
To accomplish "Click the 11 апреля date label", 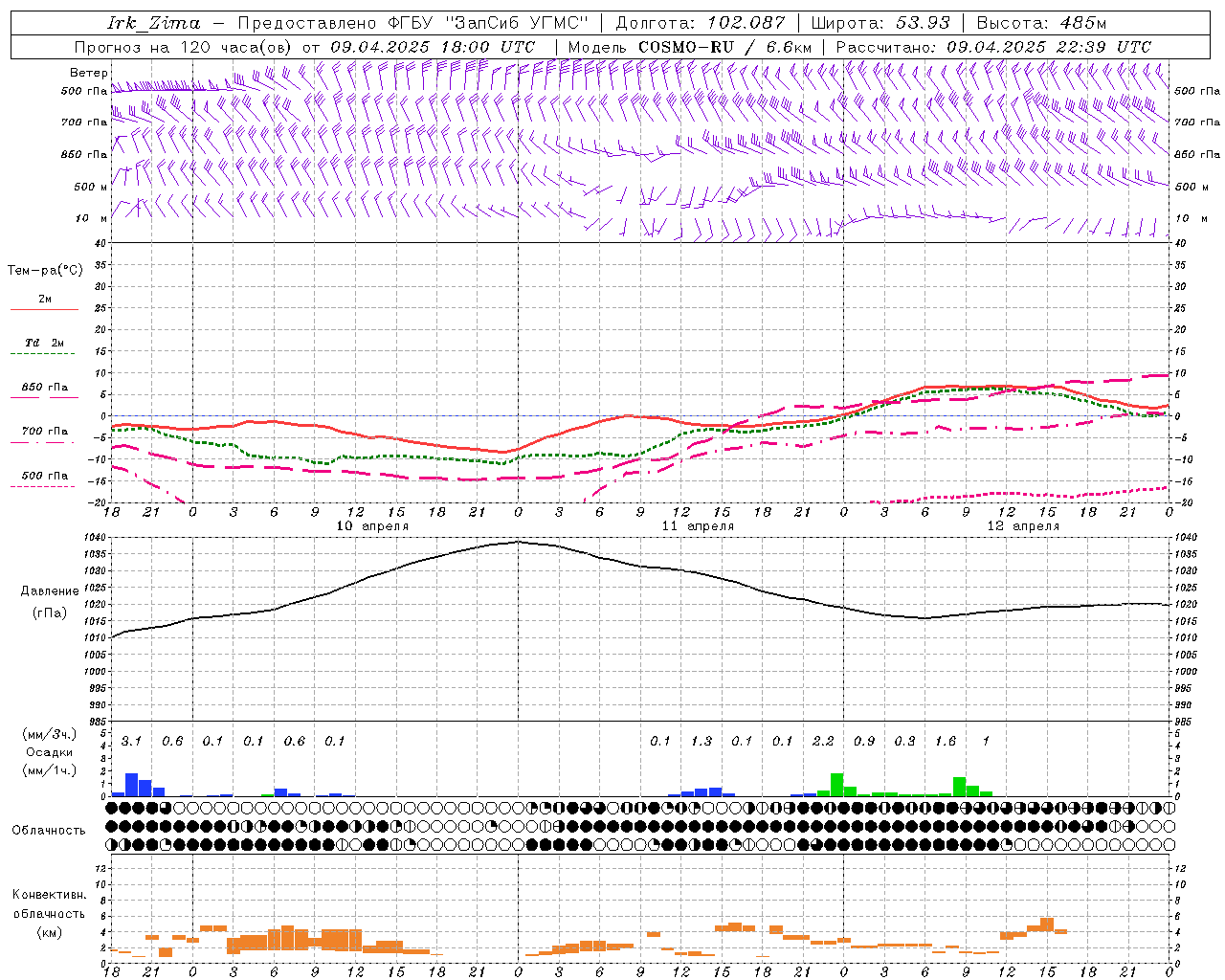I will (698, 526).
